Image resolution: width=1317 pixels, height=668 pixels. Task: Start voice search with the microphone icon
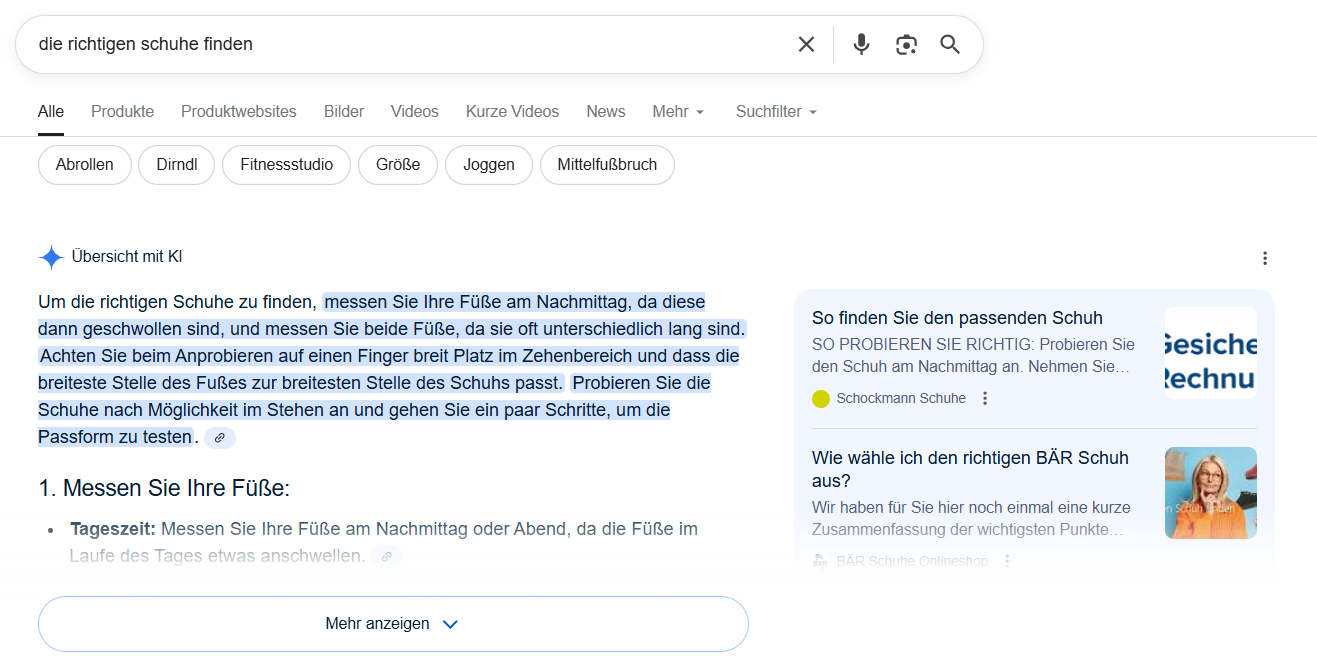861,44
